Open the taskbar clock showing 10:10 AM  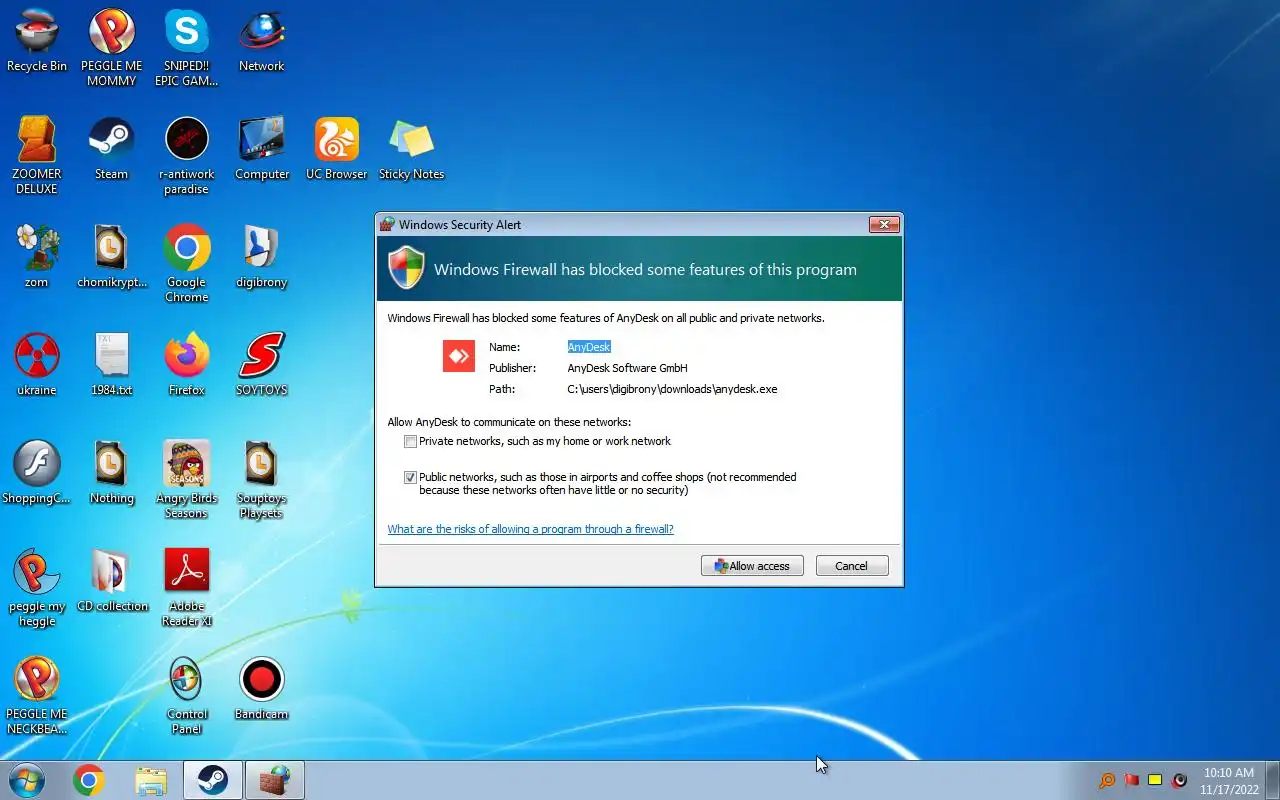point(1229,781)
